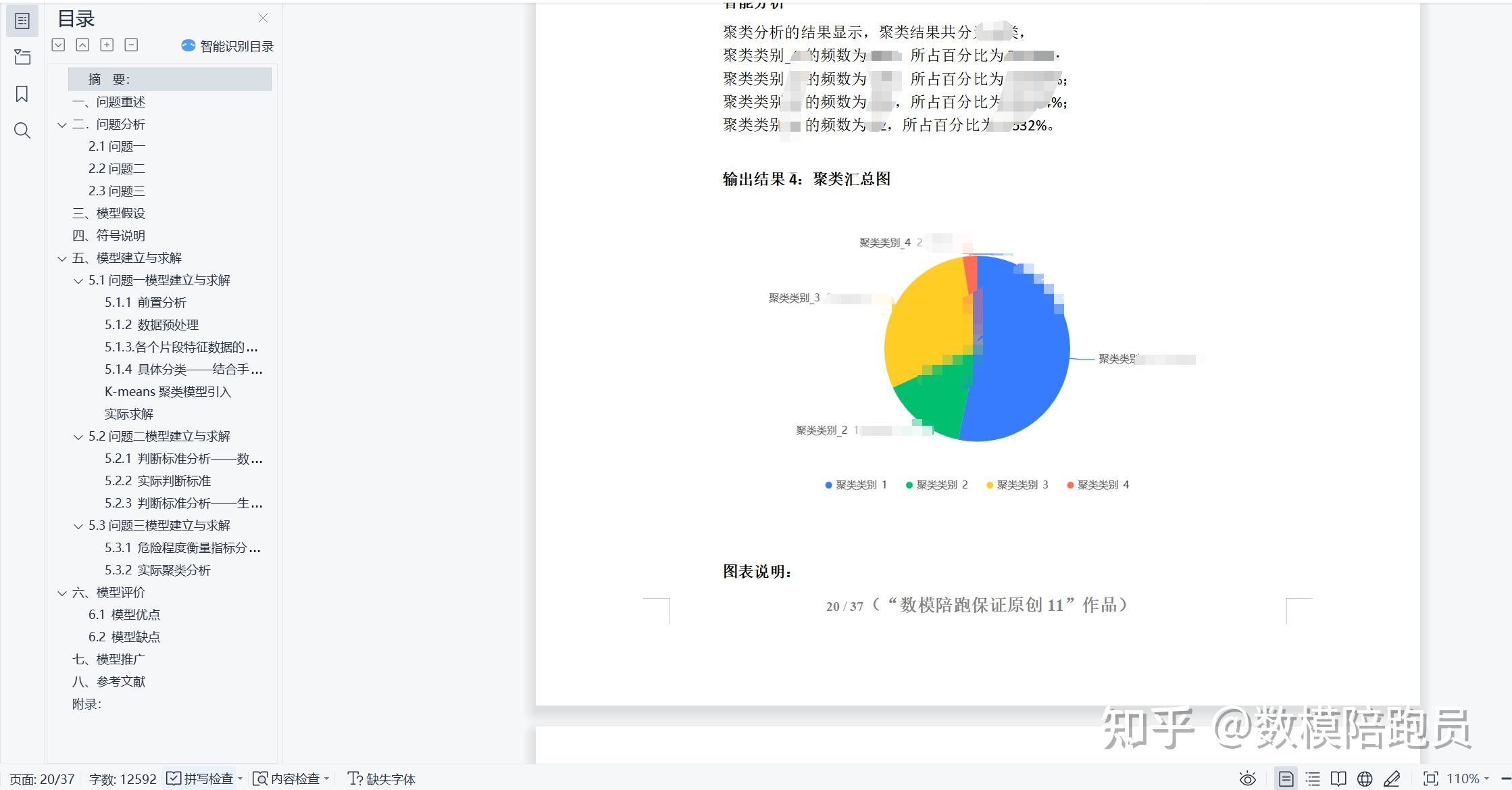Click promote heading level plus button
This screenshot has height=790, width=1512.
[107, 45]
